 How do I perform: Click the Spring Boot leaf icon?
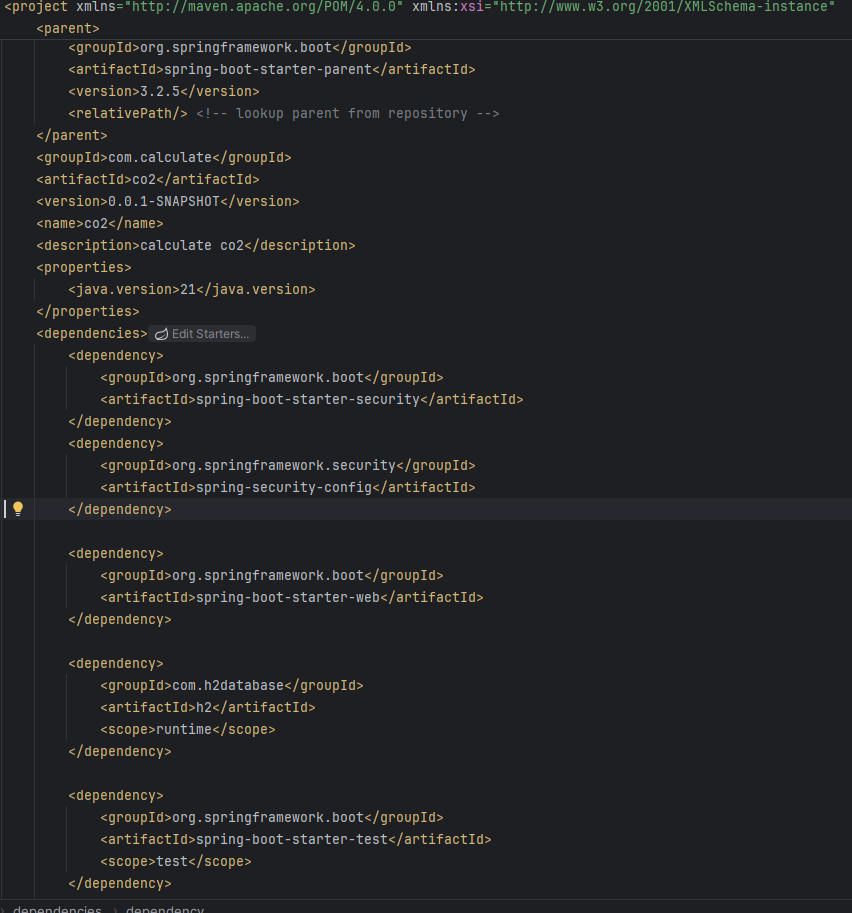(160, 333)
